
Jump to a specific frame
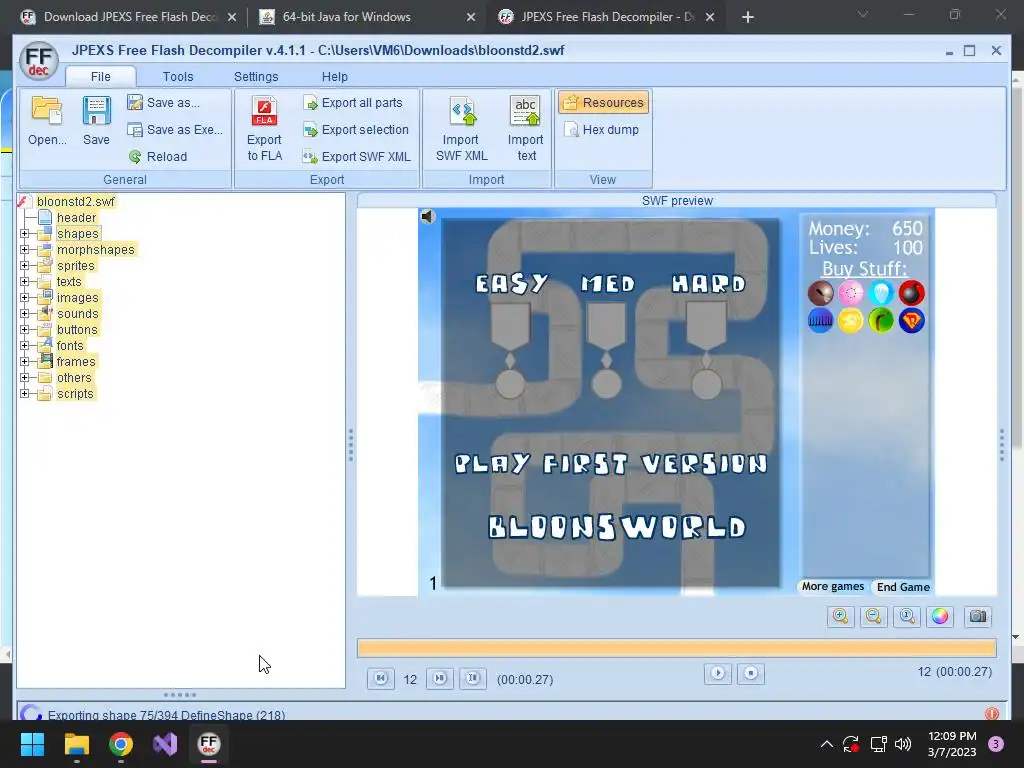(x=473, y=679)
